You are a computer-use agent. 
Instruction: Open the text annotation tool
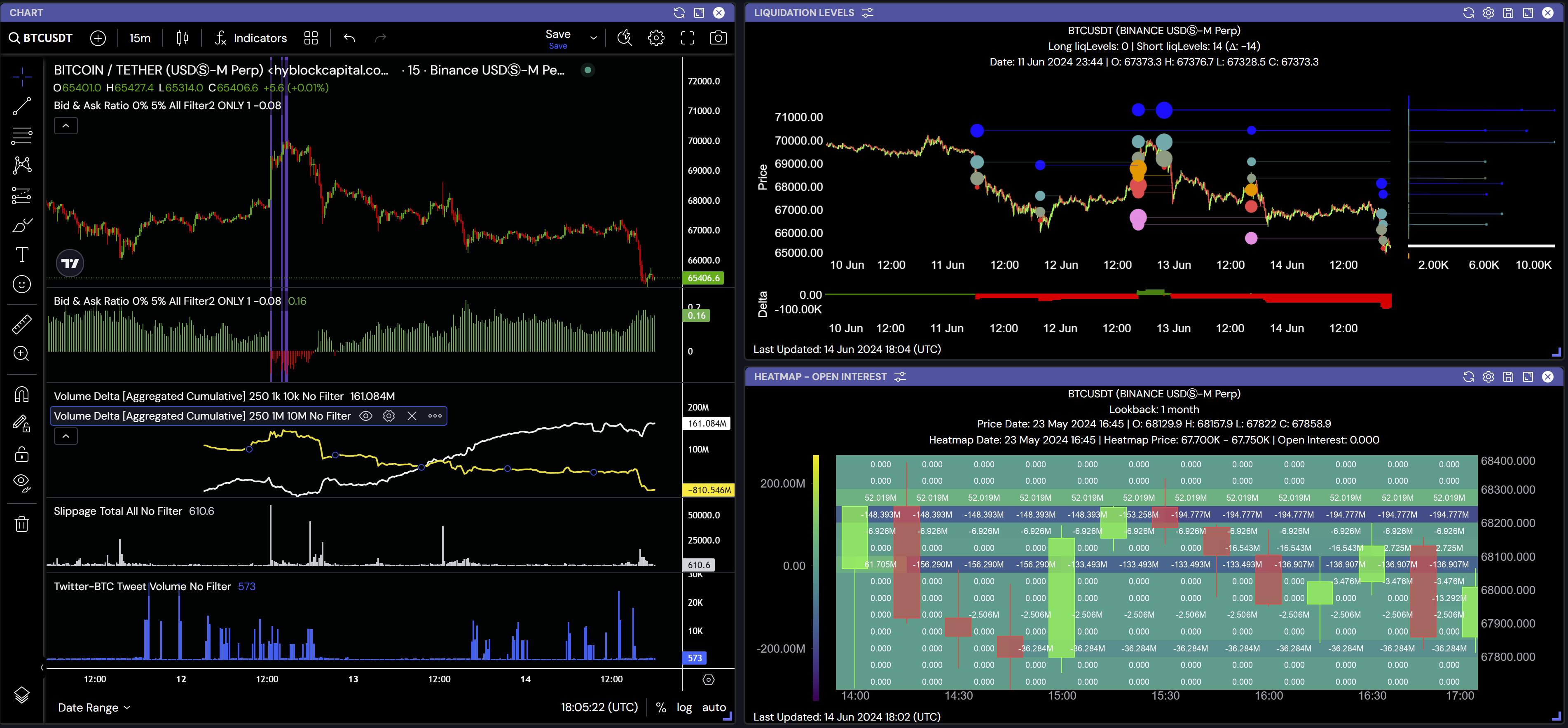tap(22, 255)
